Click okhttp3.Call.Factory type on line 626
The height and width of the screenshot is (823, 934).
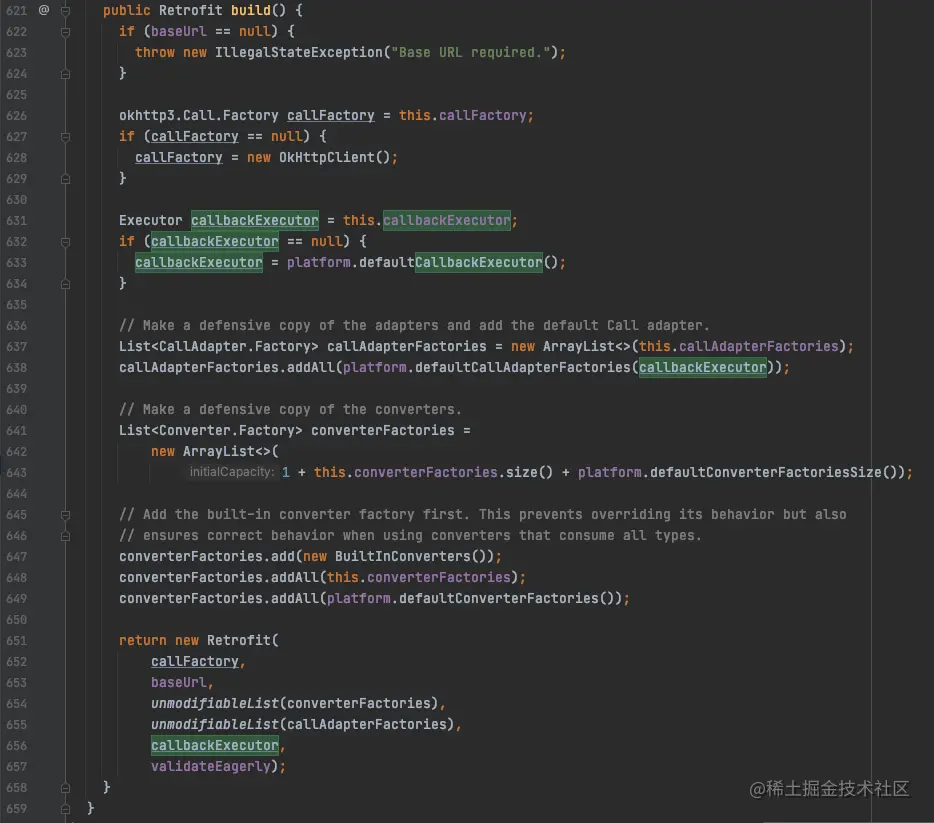[x=198, y=116]
